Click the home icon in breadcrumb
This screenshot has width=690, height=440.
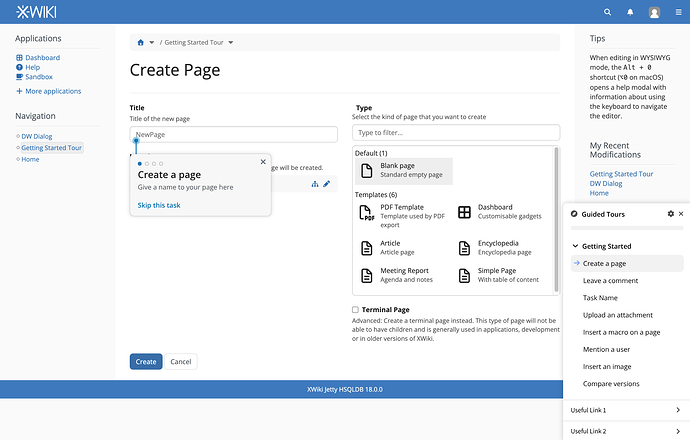click(140, 43)
